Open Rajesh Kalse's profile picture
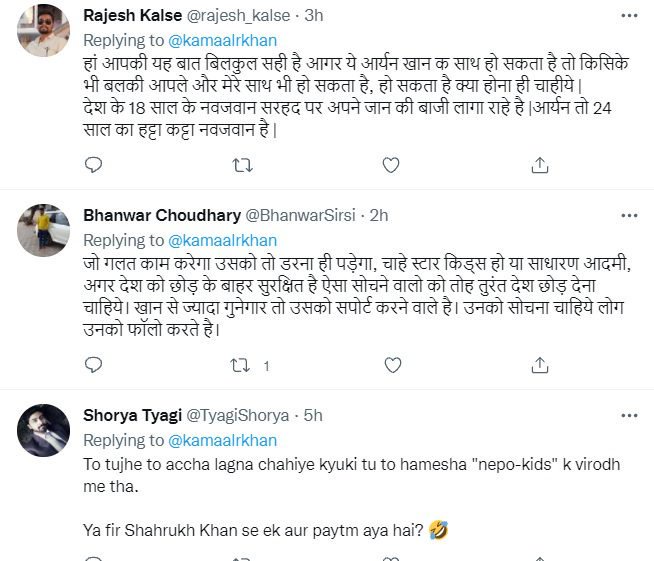Image resolution: width=654 pixels, height=561 pixels. tap(43, 29)
